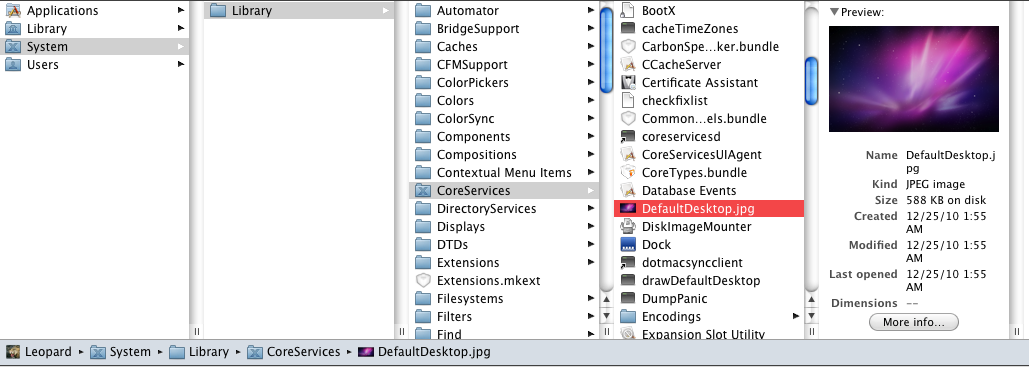Expand the Caches folder arrow
This screenshot has height=367, width=1029.
591,47
